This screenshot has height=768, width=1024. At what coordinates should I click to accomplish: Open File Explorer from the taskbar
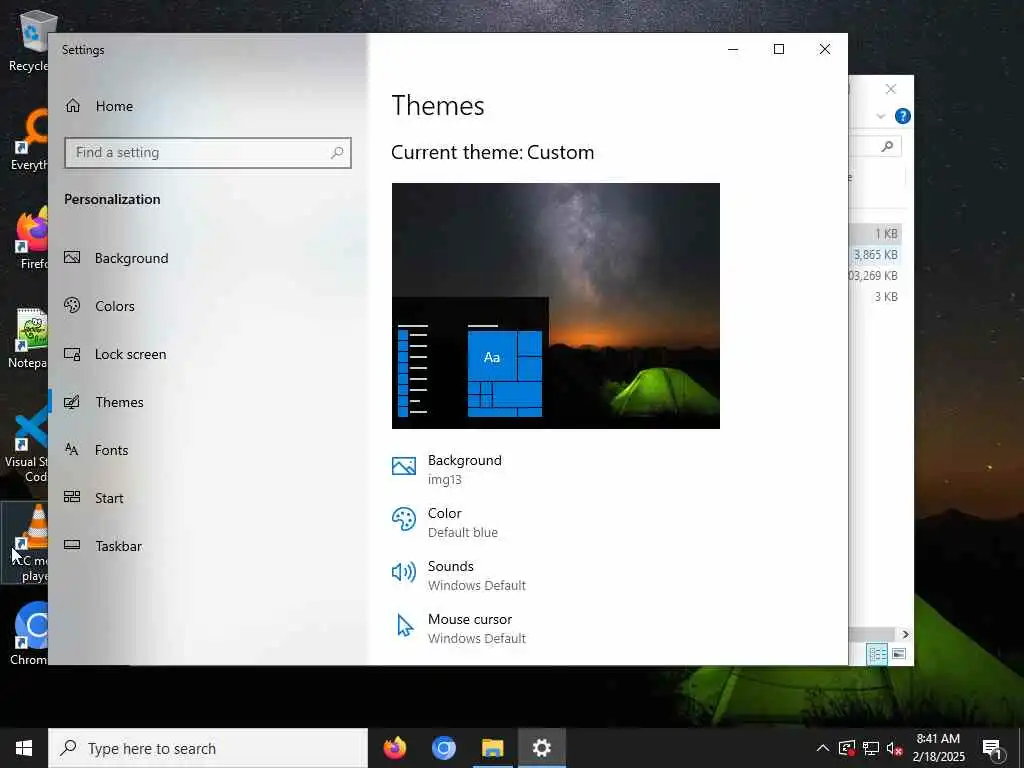click(492, 748)
